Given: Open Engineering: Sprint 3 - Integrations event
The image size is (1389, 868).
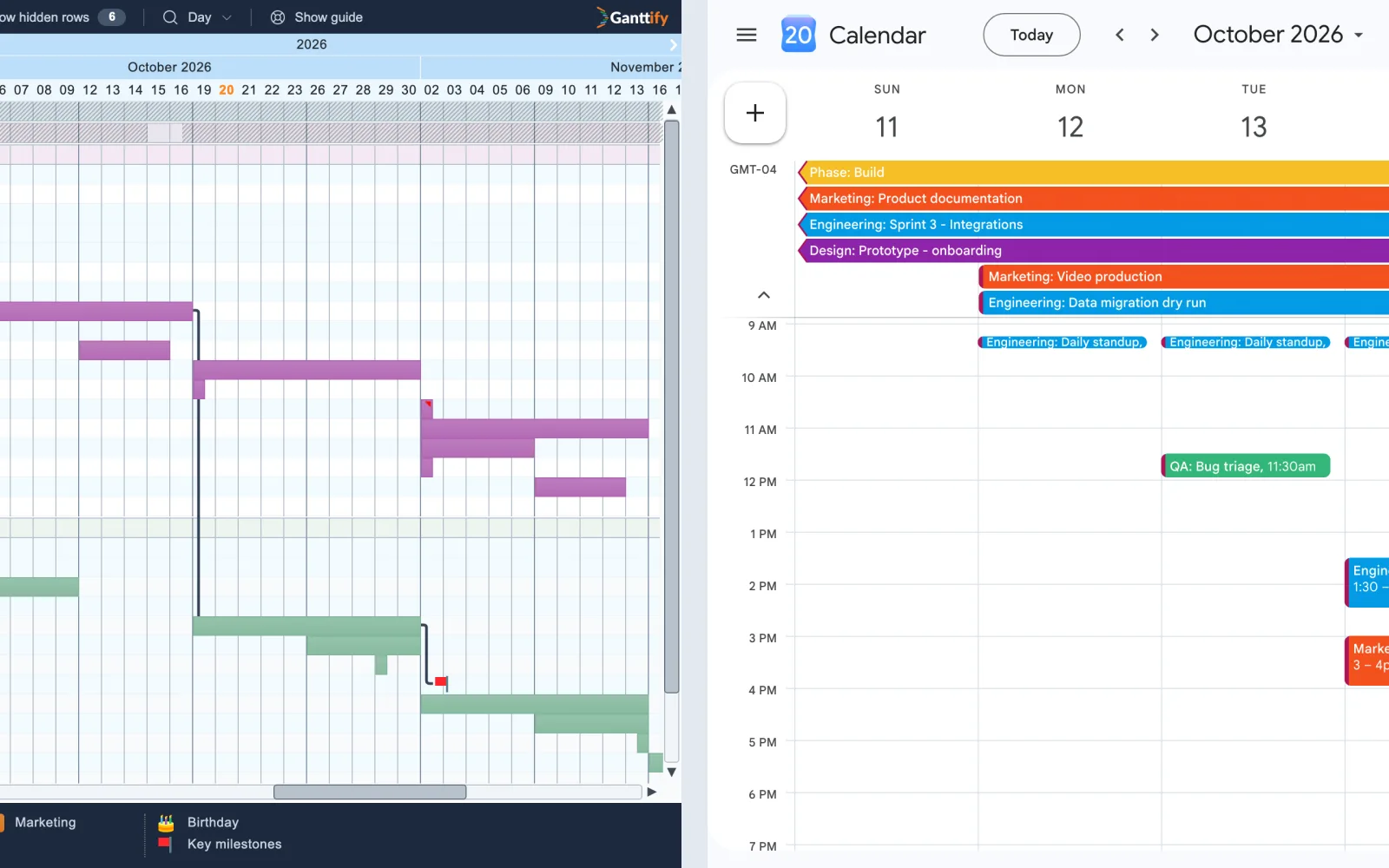Looking at the screenshot, I should (x=1094, y=224).
